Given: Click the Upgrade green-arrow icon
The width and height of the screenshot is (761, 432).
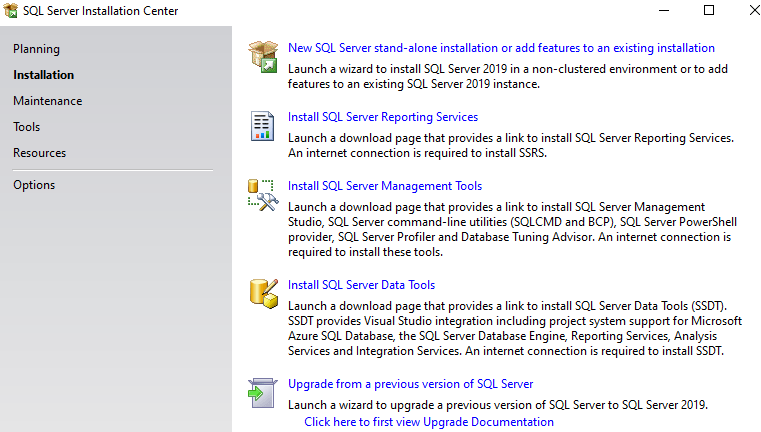Looking at the screenshot, I should click(263, 393).
